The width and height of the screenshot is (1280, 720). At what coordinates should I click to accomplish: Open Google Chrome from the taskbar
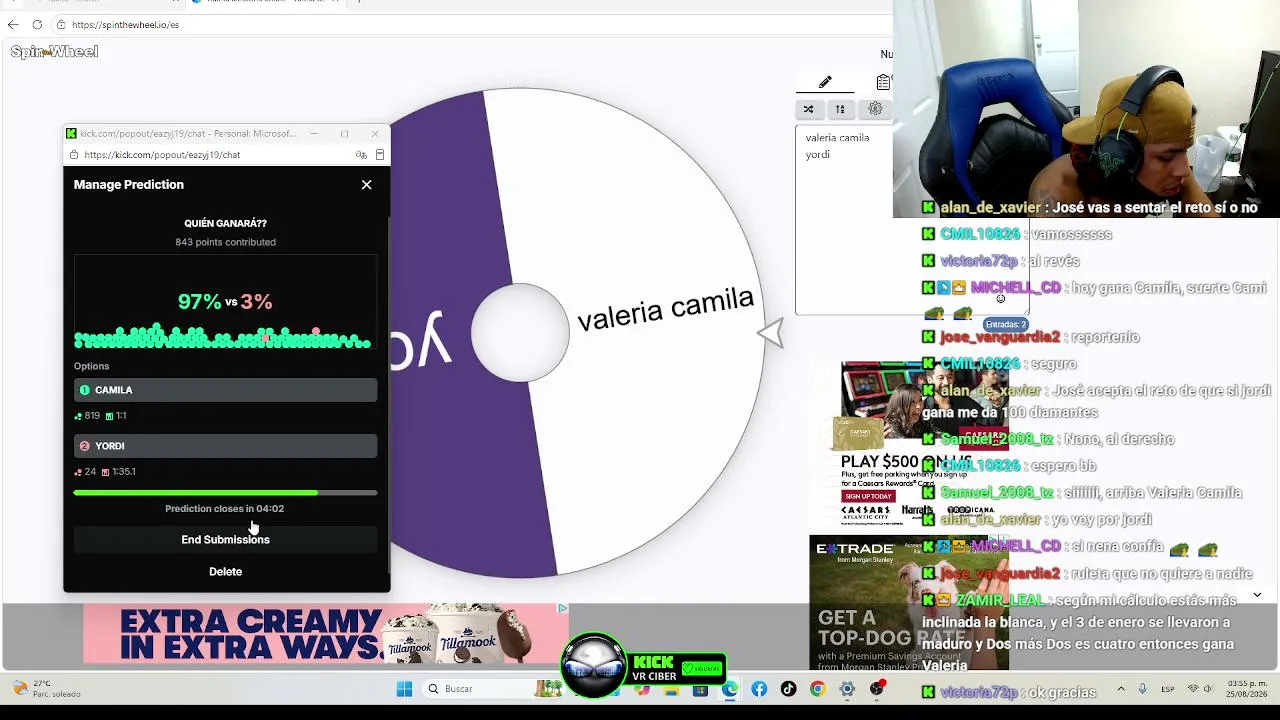818,689
